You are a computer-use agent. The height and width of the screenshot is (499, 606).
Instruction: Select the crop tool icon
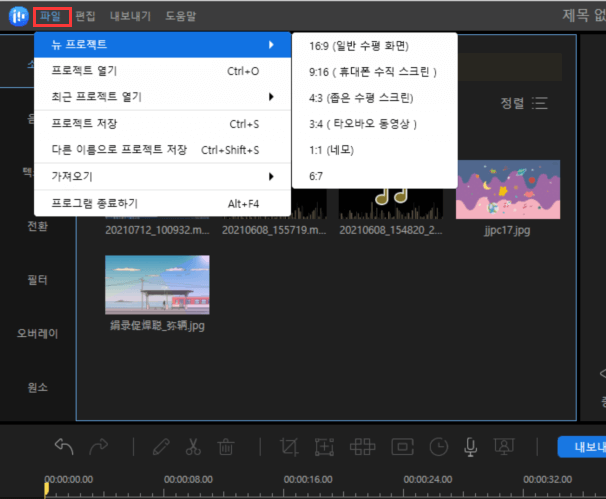pyautogui.click(x=289, y=447)
